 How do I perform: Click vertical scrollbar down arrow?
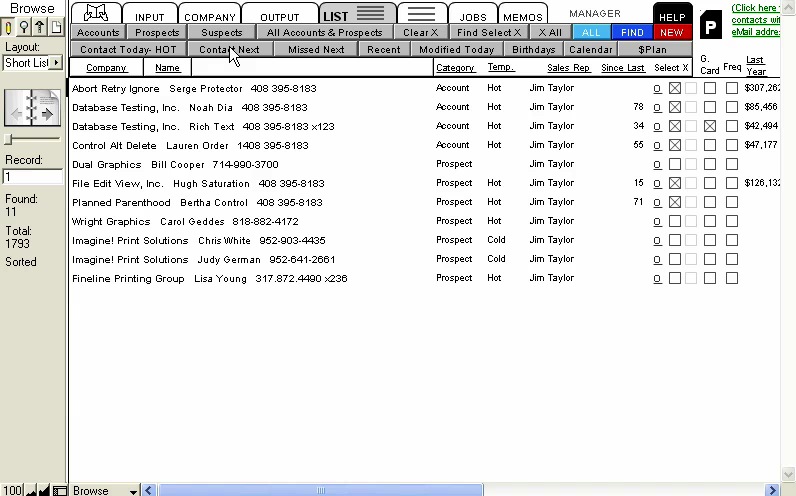coord(788,475)
